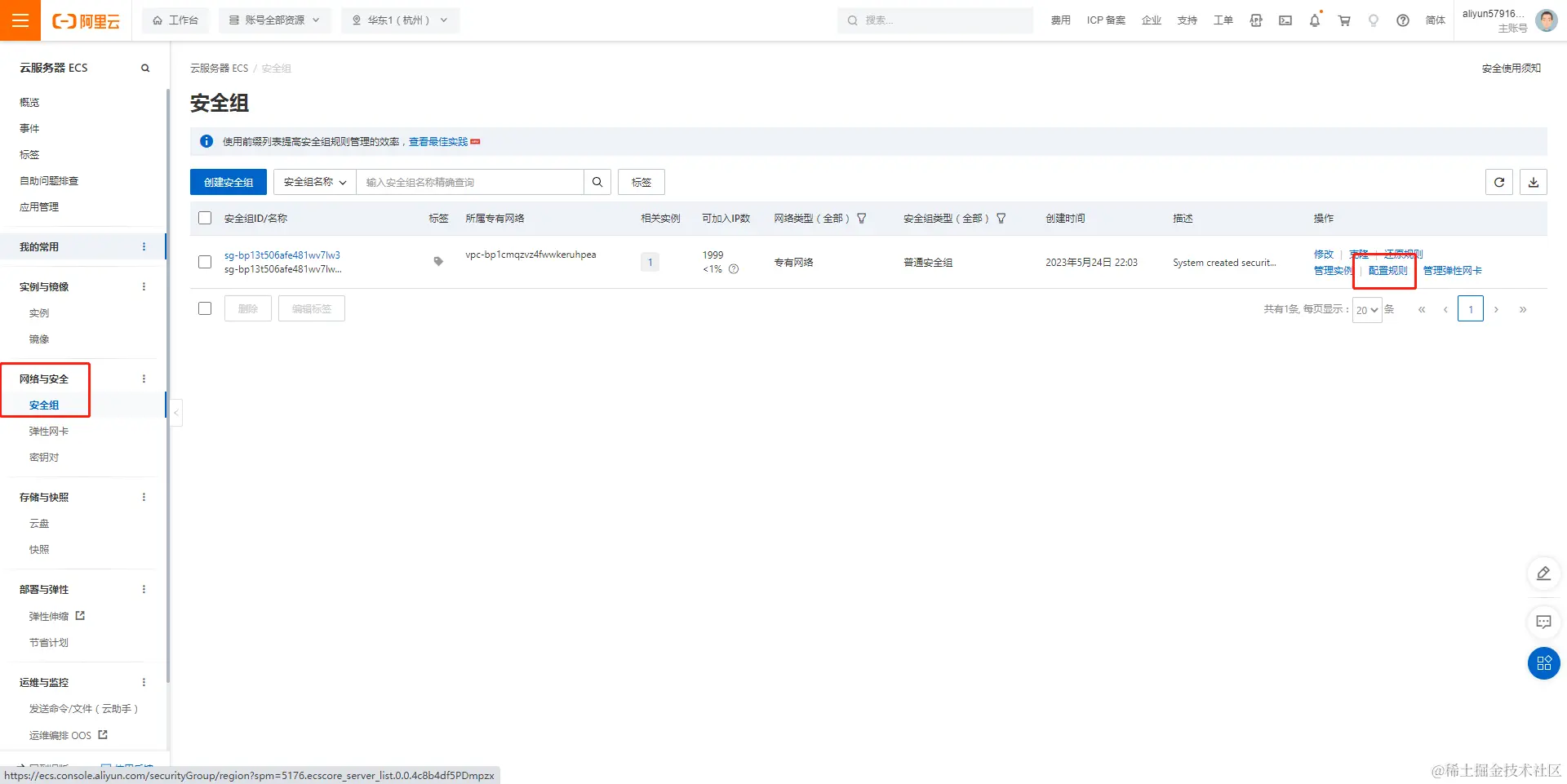Image resolution: width=1567 pixels, height=784 pixels.
Task: Open the 工作台 workbench button
Action: pyautogui.click(x=175, y=20)
